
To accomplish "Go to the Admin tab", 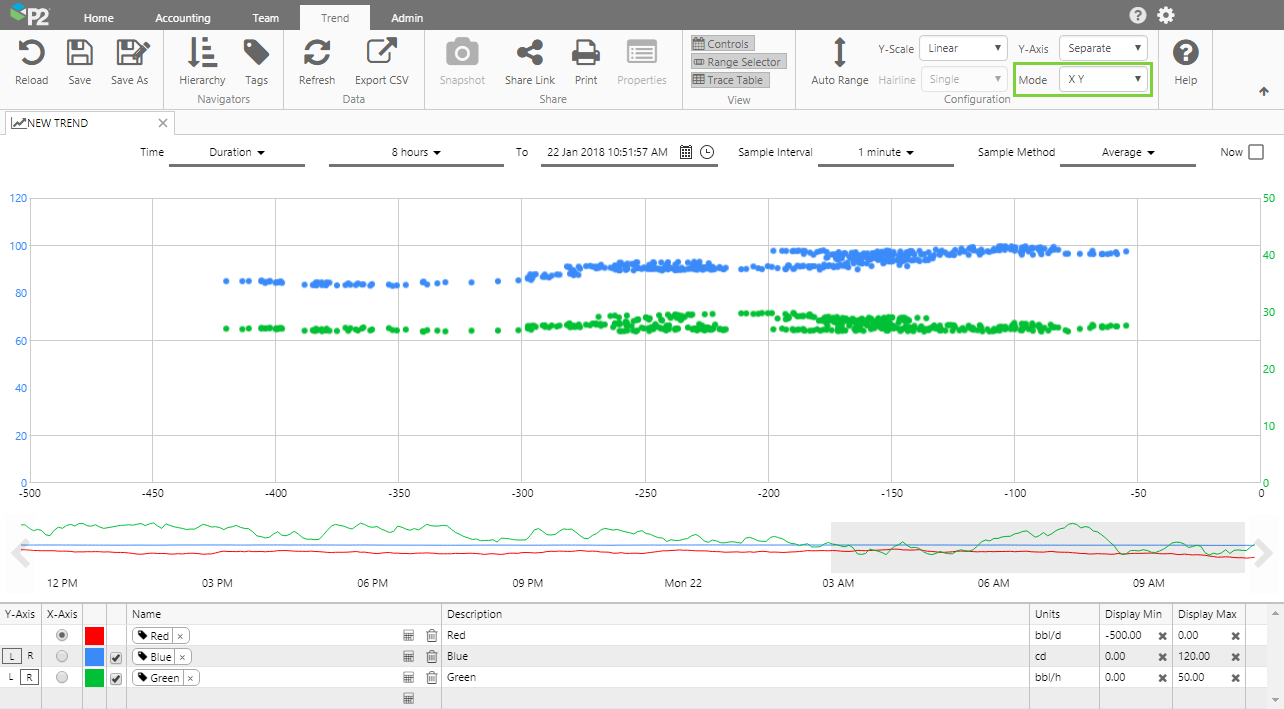I will [406, 18].
